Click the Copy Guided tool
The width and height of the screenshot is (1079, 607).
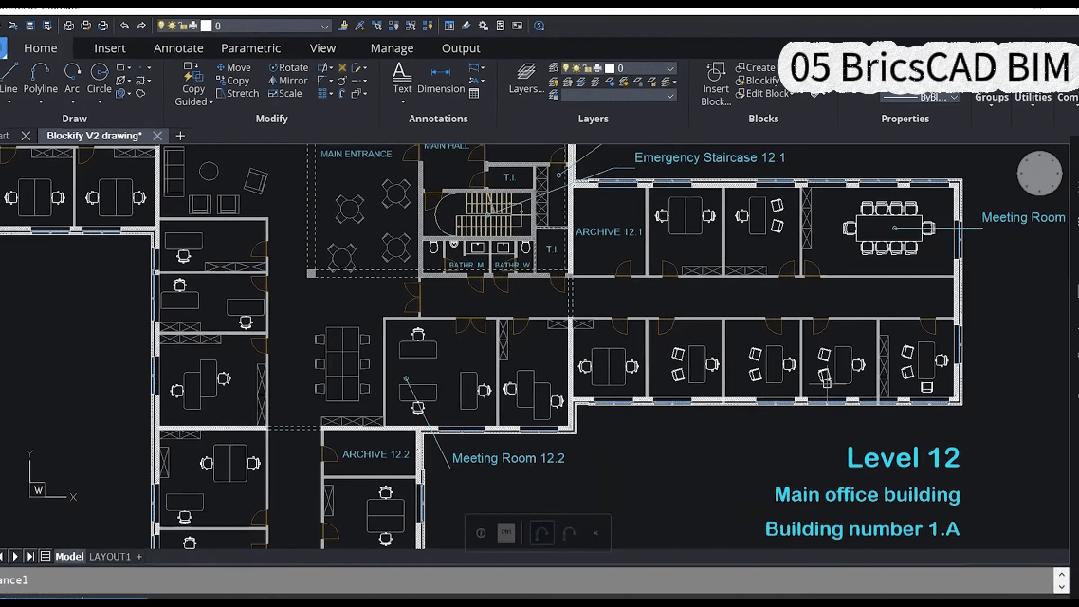(x=193, y=83)
